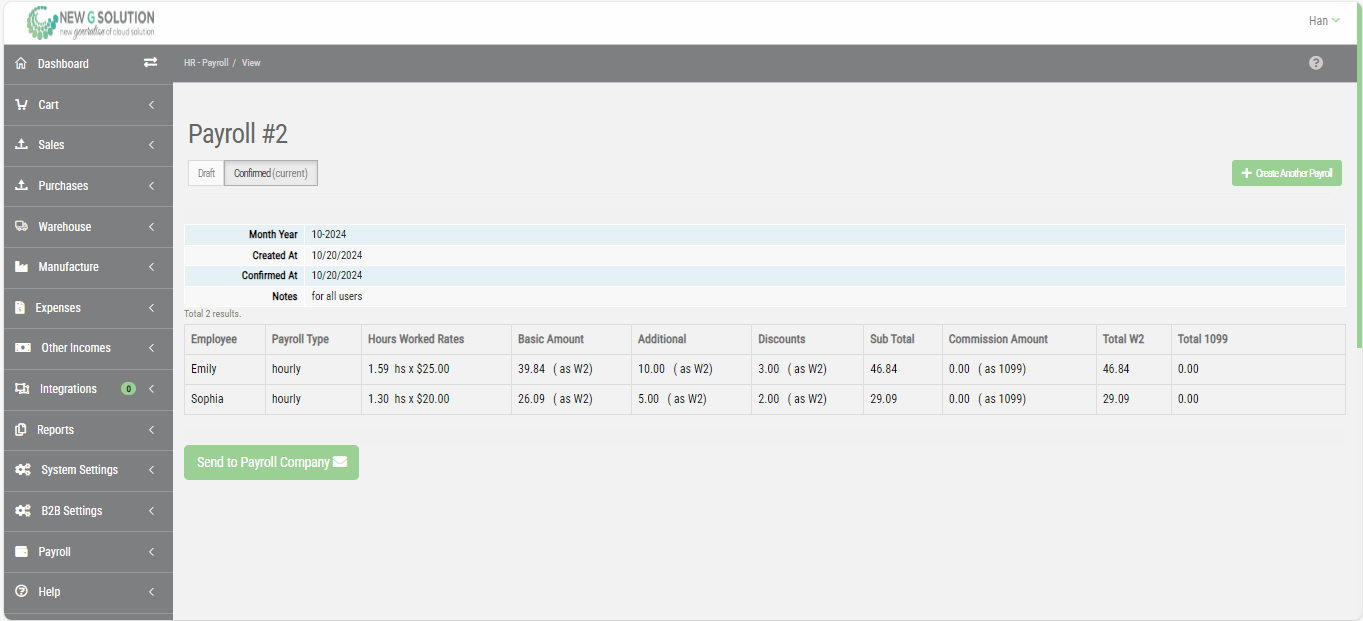Click the Integrations devices icon
The image size is (1363, 621).
click(x=22, y=389)
